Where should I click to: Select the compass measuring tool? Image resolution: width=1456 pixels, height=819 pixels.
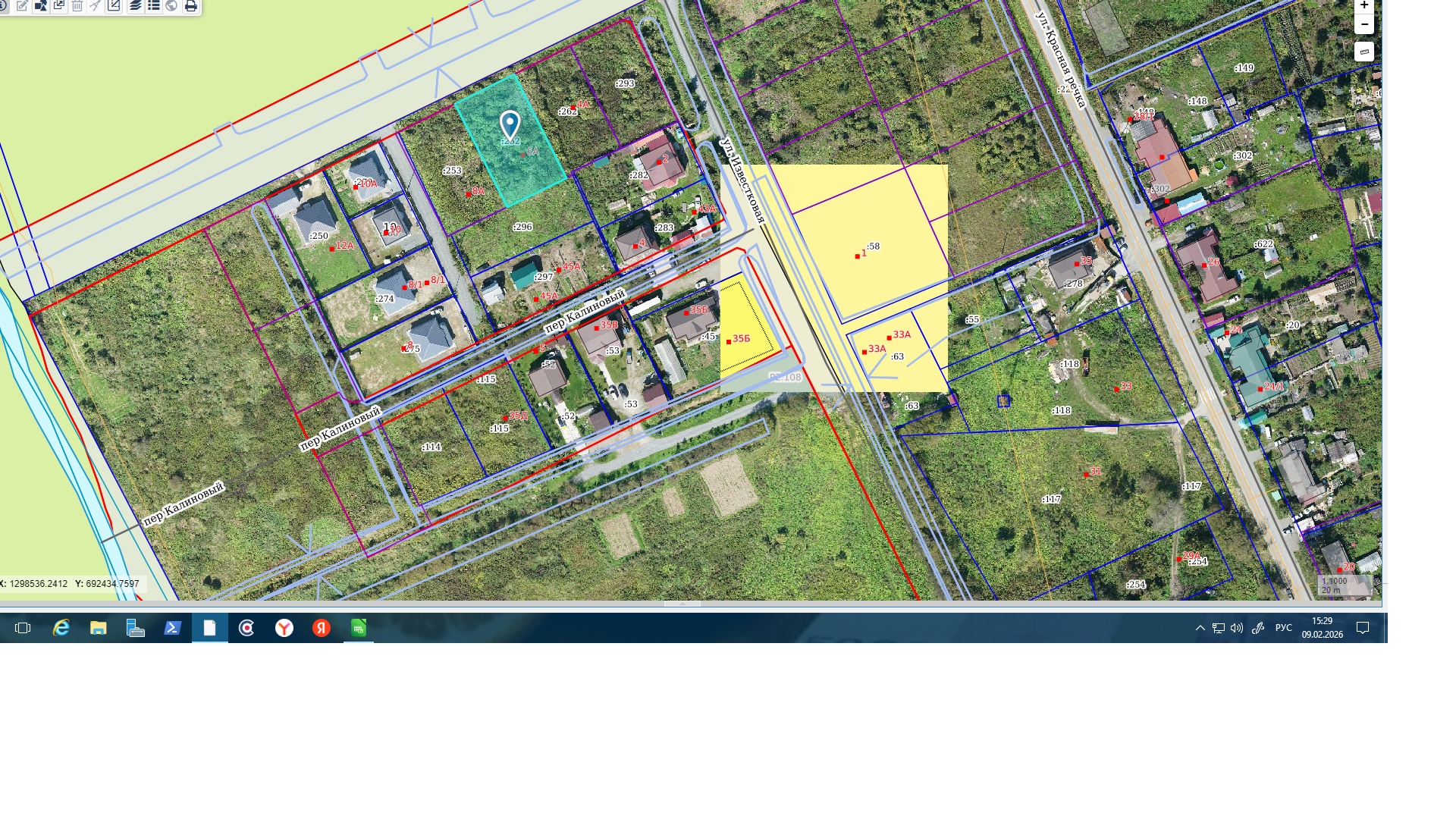[96, 6]
